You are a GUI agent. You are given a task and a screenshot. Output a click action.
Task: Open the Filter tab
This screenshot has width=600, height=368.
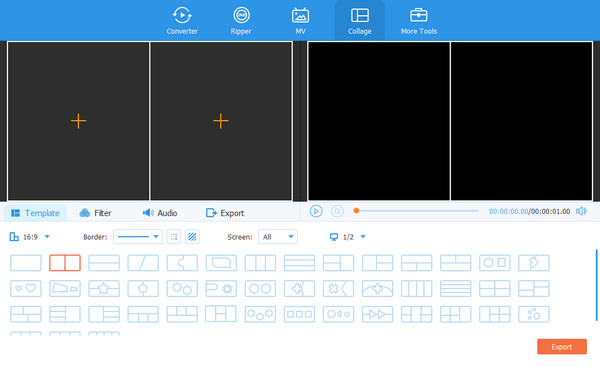[x=95, y=213]
